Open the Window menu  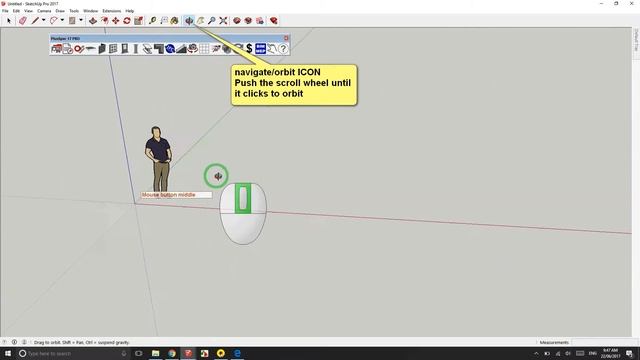click(x=91, y=11)
